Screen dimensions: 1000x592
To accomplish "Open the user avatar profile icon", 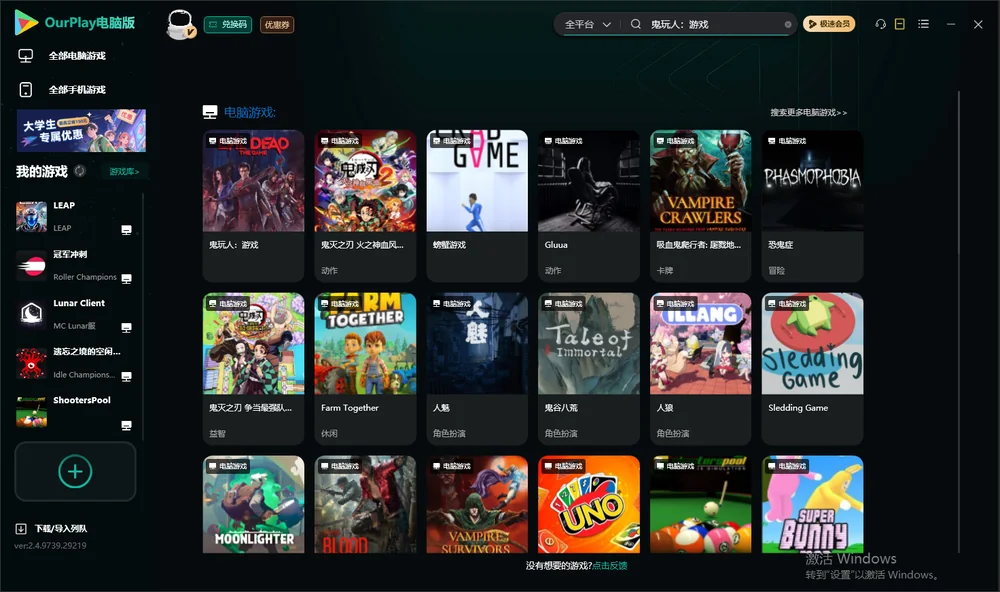I will click(x=180, y=25).
